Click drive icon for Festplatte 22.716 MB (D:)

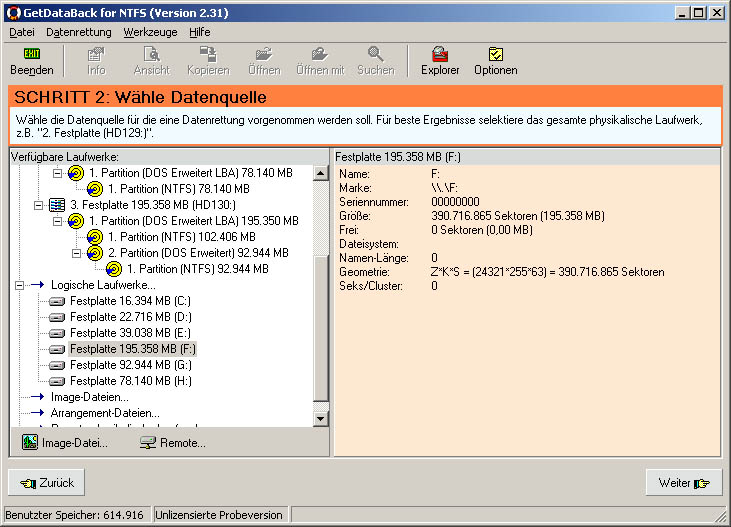click(57, 318)
